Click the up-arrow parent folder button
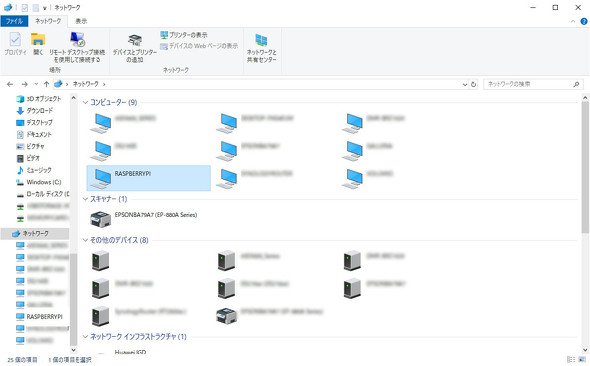 [46, 84]
